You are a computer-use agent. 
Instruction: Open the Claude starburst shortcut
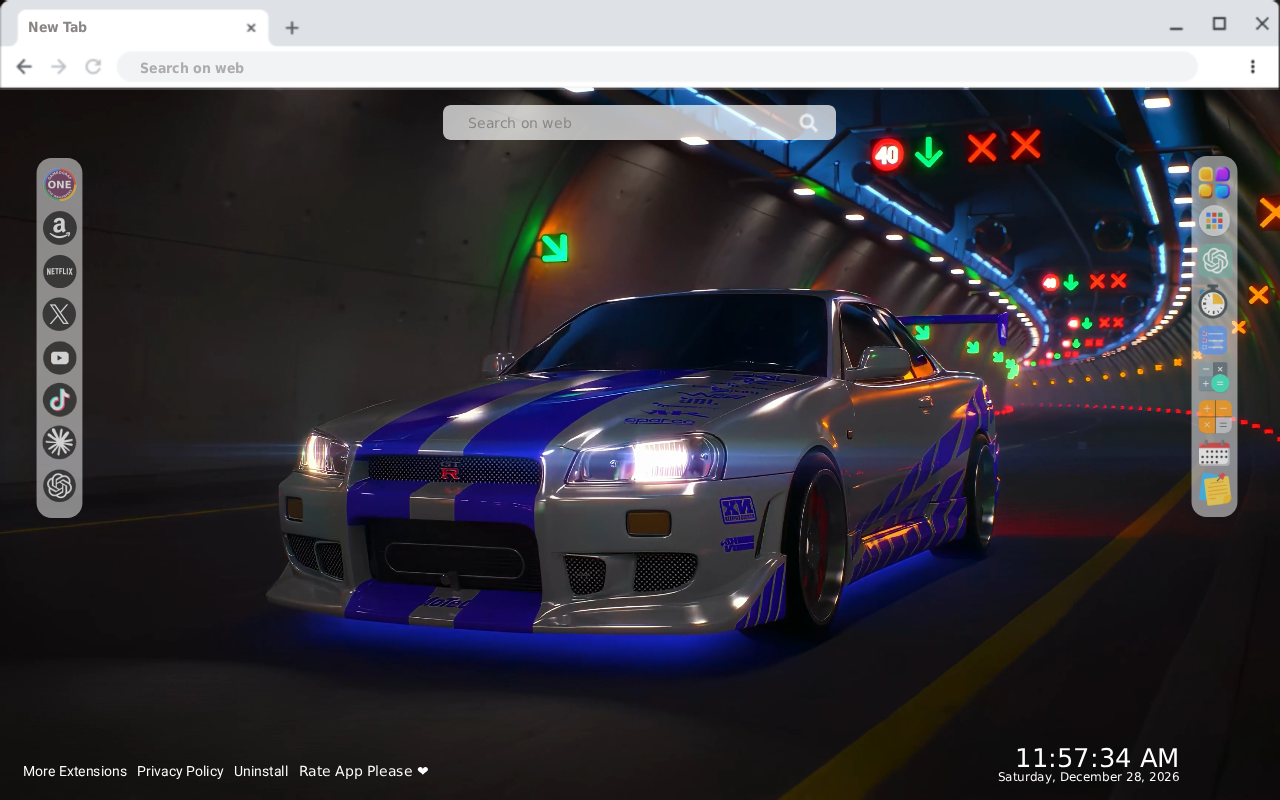pos(60,443)
